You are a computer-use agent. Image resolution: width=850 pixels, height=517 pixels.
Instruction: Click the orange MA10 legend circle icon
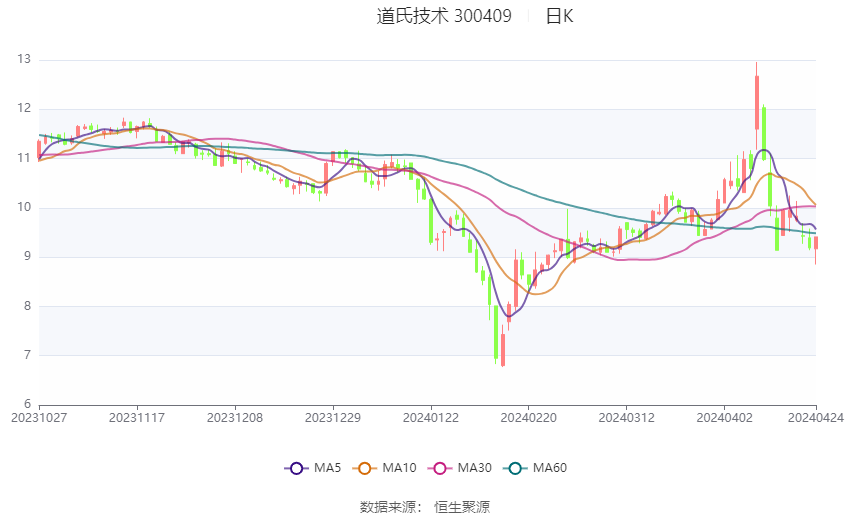click(364, 469)
